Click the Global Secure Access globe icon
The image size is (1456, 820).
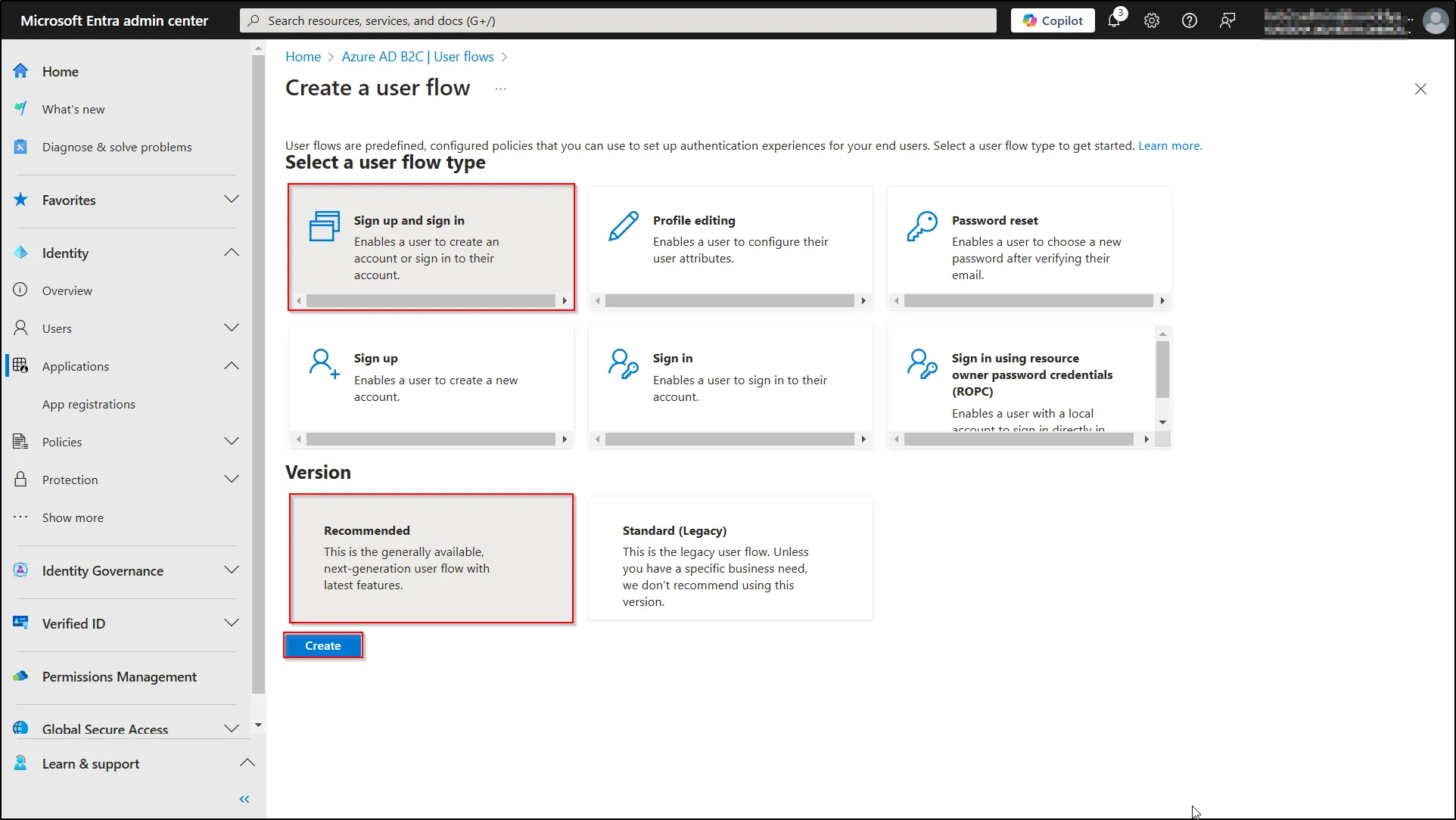point(20,728)
